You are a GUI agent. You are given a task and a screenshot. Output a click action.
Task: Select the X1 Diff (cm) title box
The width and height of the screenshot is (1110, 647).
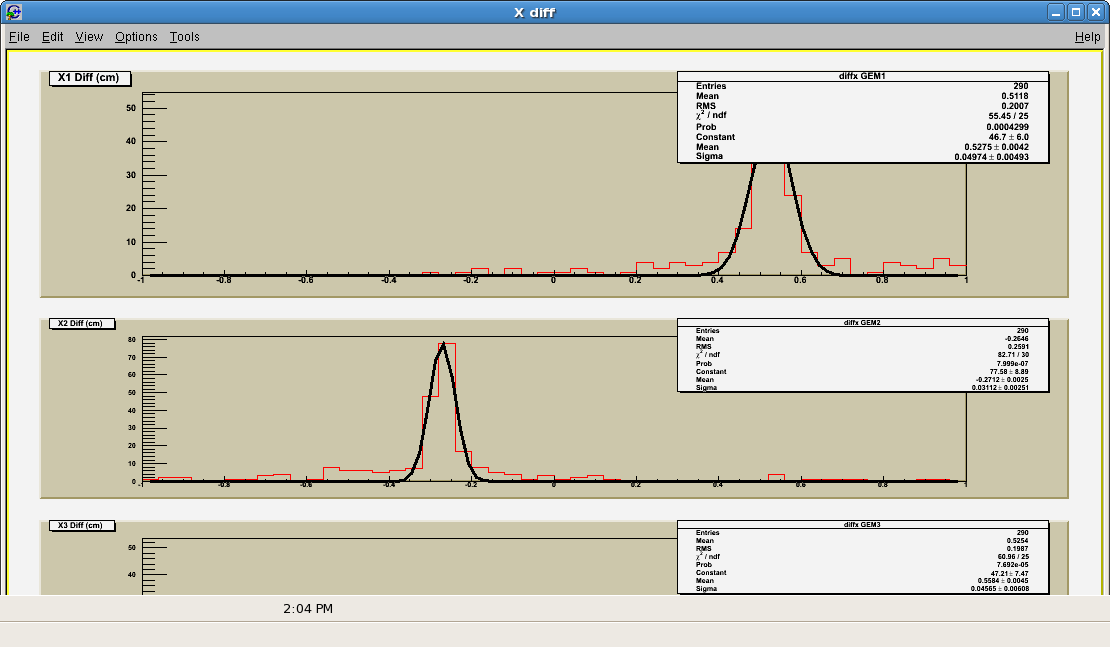(89, 78)
